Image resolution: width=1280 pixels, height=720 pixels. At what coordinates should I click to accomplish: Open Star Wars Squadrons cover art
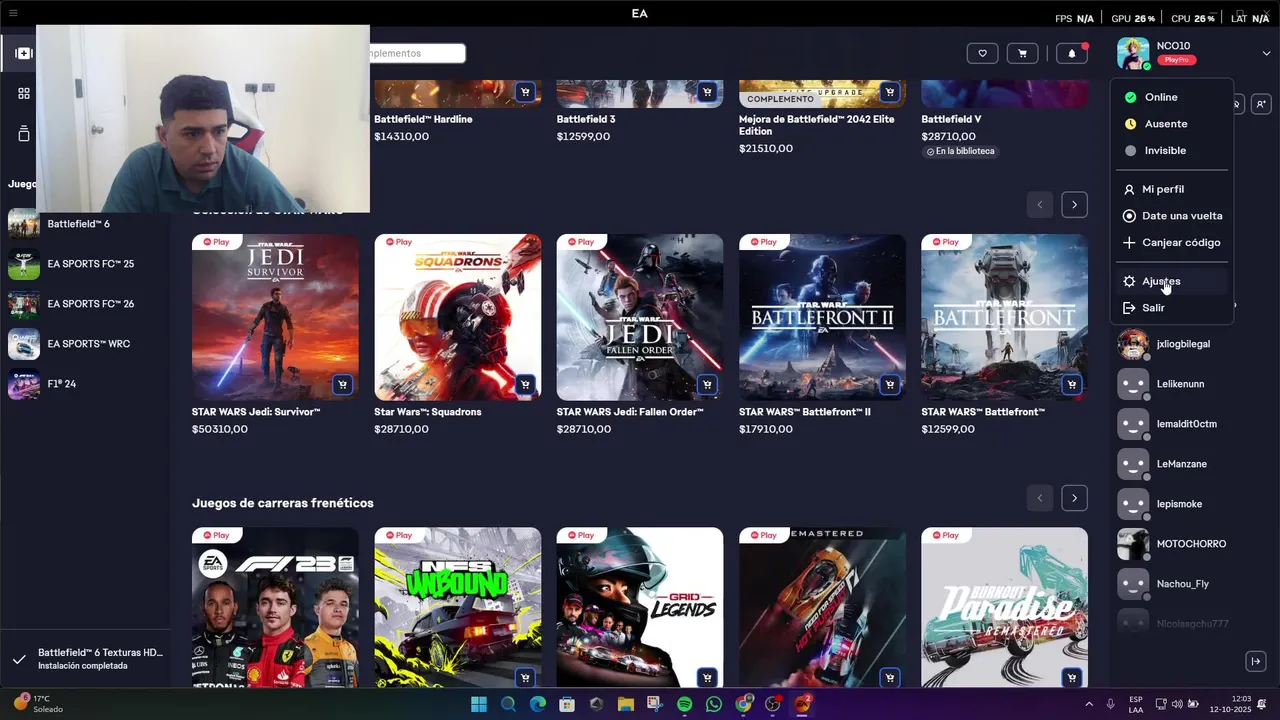[x=458, y=317]
